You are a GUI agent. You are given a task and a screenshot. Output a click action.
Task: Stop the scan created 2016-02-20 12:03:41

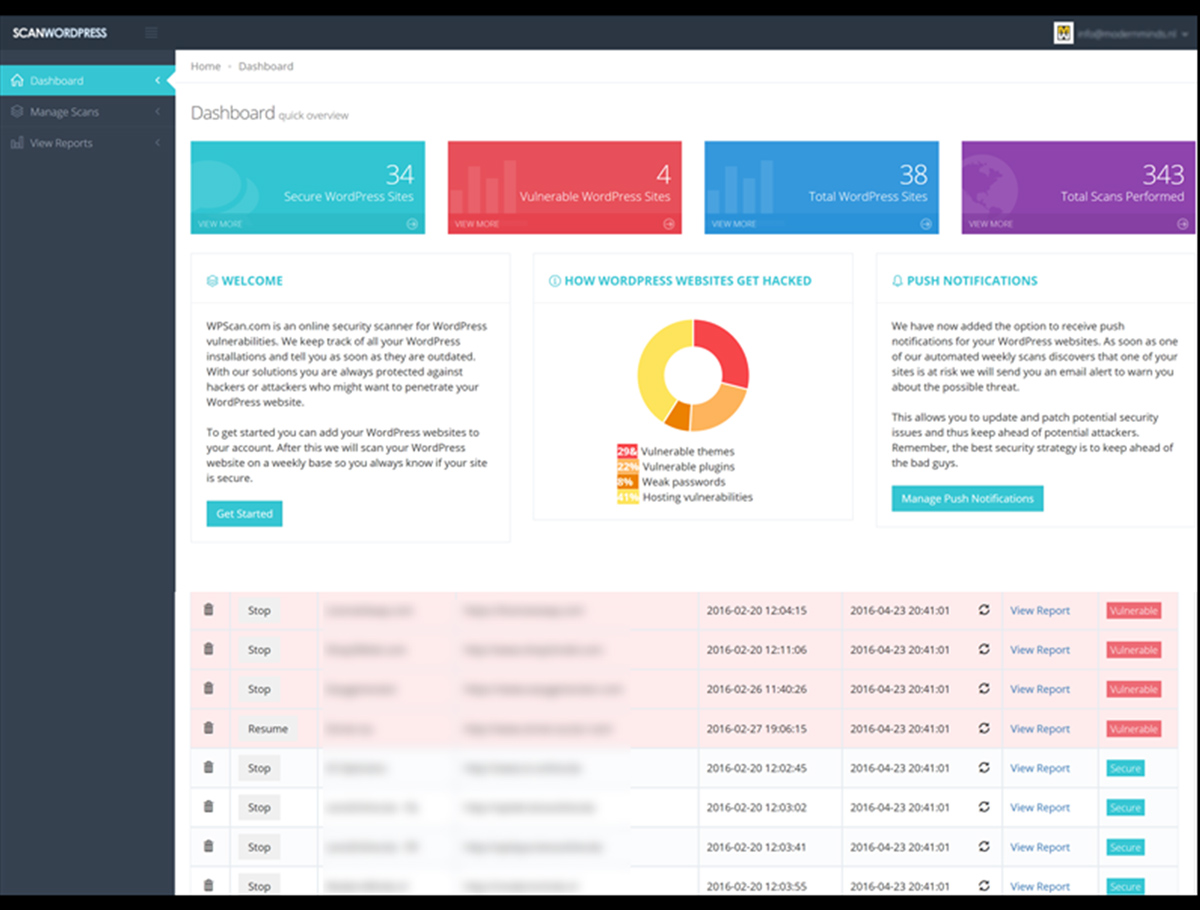(259, 847)
